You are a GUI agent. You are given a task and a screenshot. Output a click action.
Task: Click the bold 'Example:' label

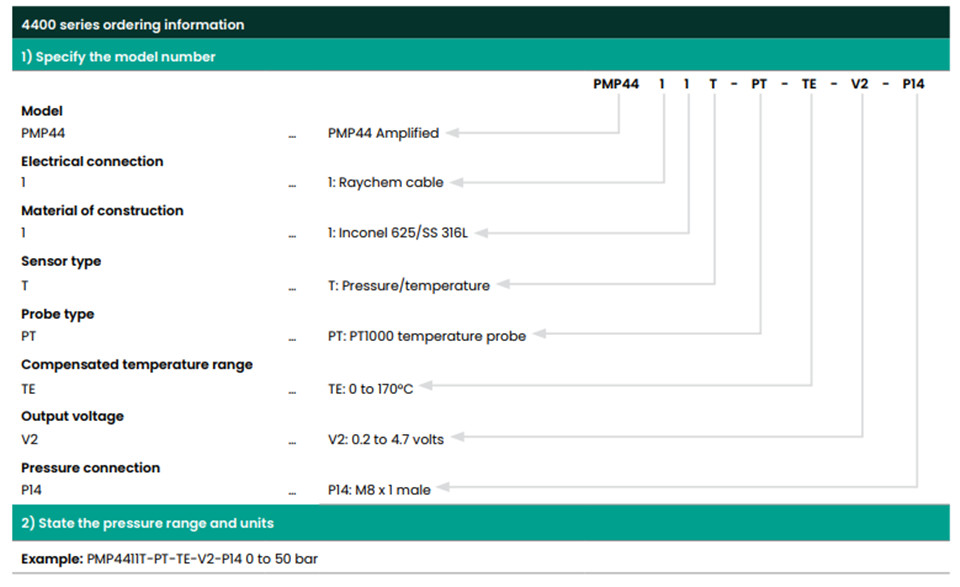52,559
